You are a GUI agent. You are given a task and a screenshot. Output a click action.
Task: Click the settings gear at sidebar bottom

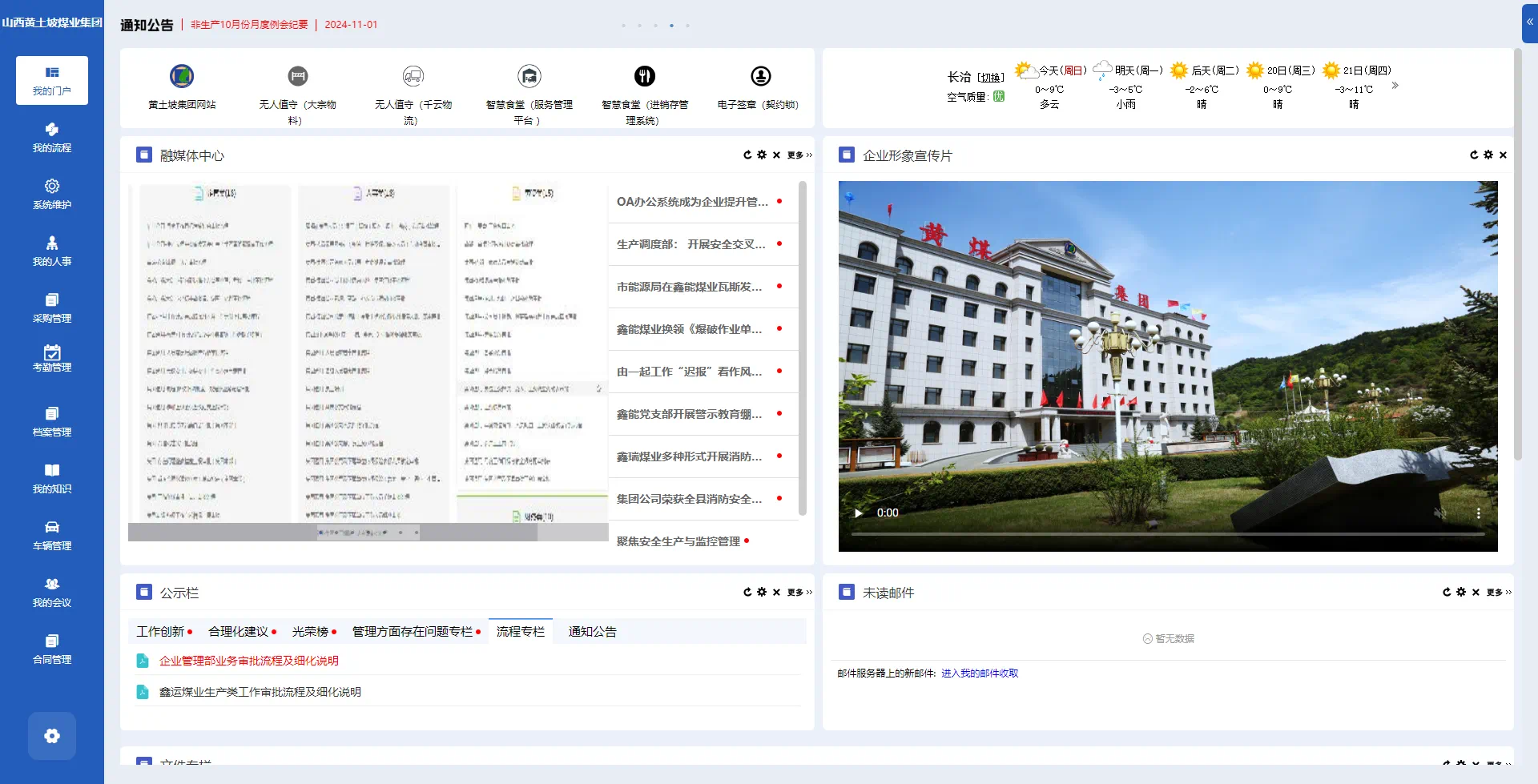pyautogui.click(x=52, y=736)
